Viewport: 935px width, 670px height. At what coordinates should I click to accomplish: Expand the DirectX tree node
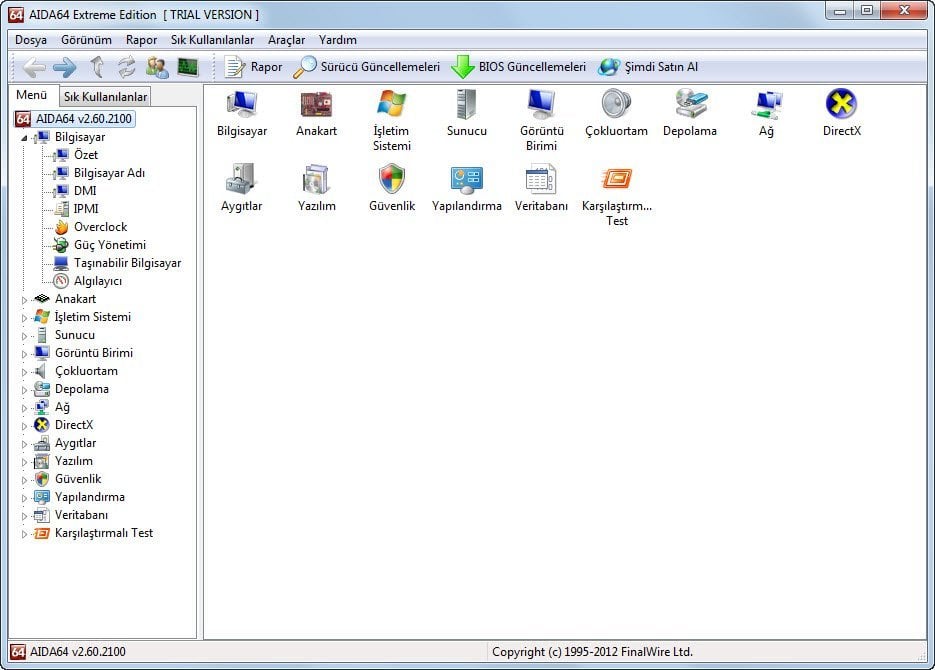(24, 426)
